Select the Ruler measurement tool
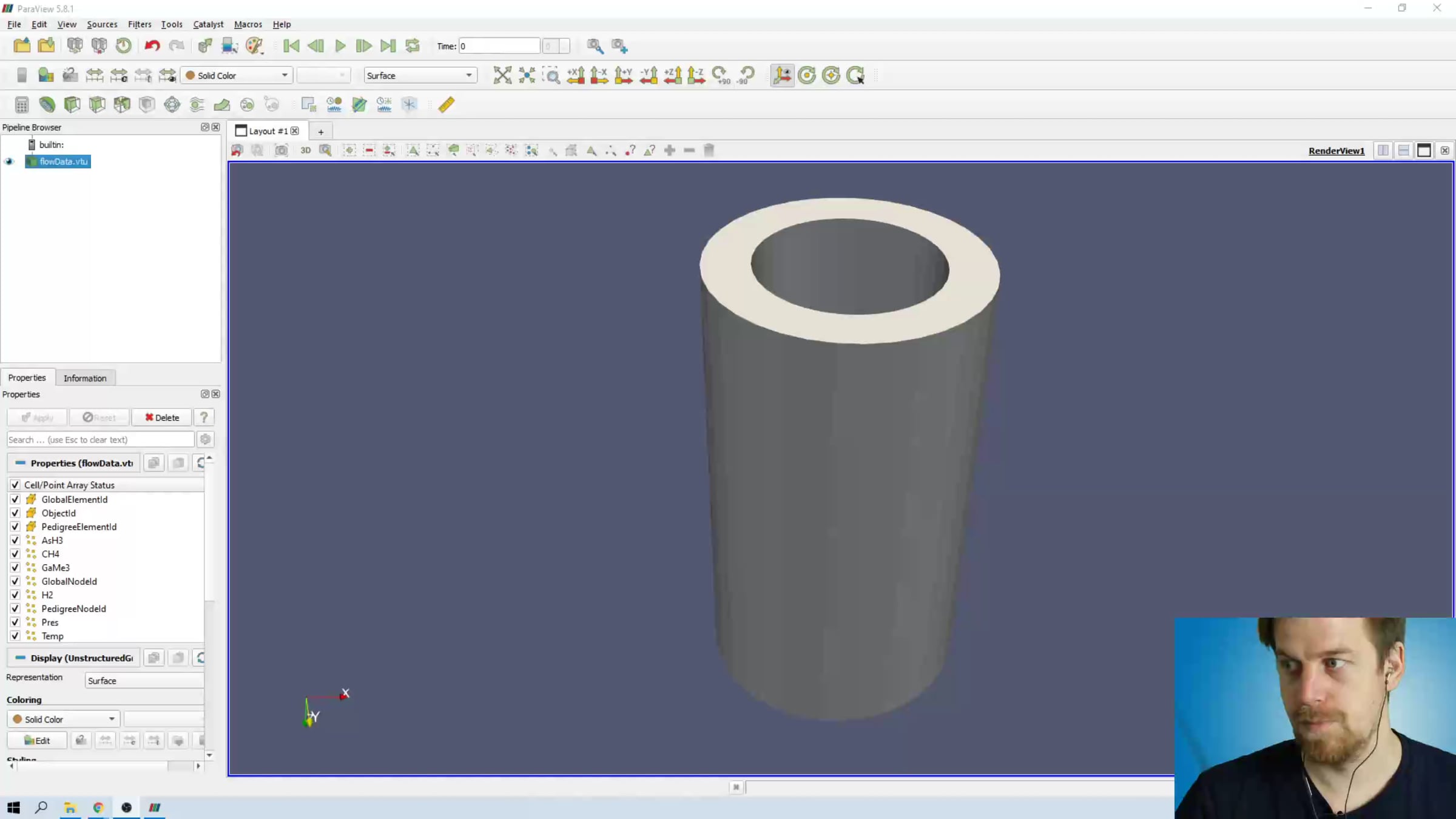This screenshot has width=1456, height=819. (447, 105)
